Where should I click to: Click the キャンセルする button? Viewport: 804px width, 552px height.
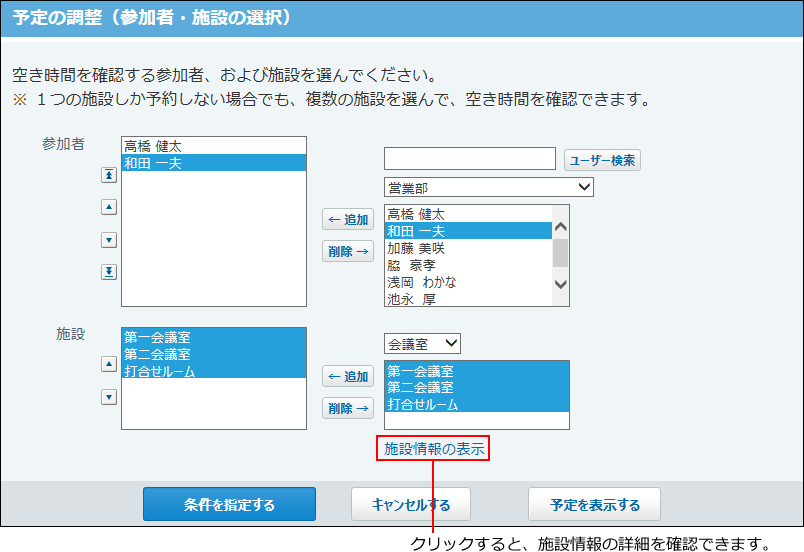pyautogui.click(x=411, y=504)
